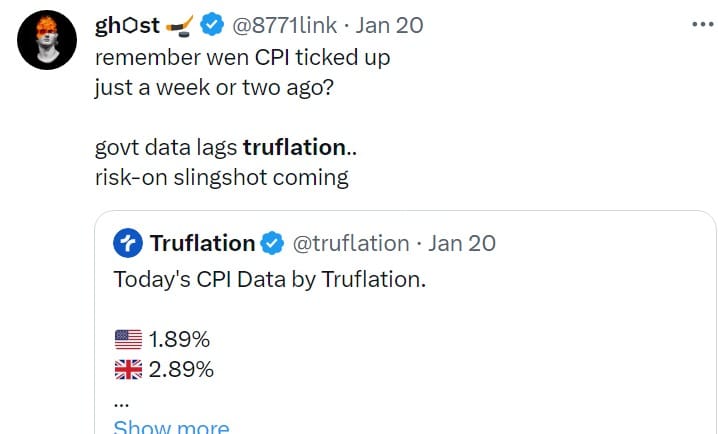Screen dimensions: 718x434
Task: Click the gh0st display name
Action: coord(128,24)
